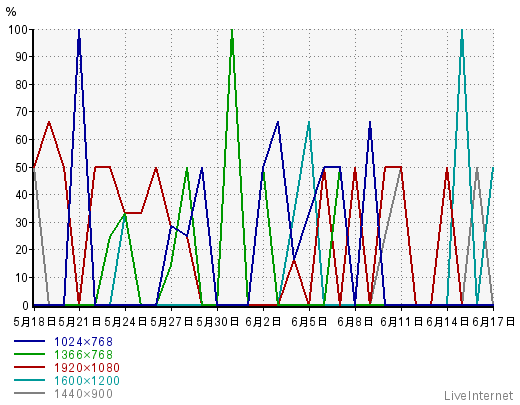
Task: Click the 50 value on y-axis
Action: [x=21, y=167]
